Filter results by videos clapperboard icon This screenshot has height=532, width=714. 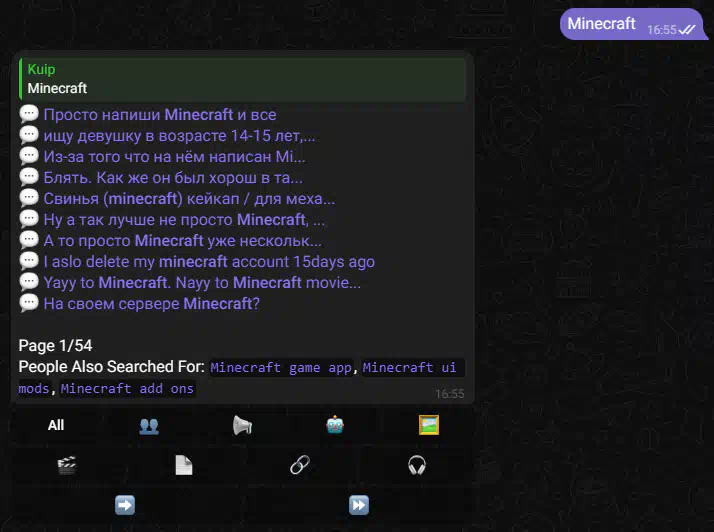pos(66,465)
